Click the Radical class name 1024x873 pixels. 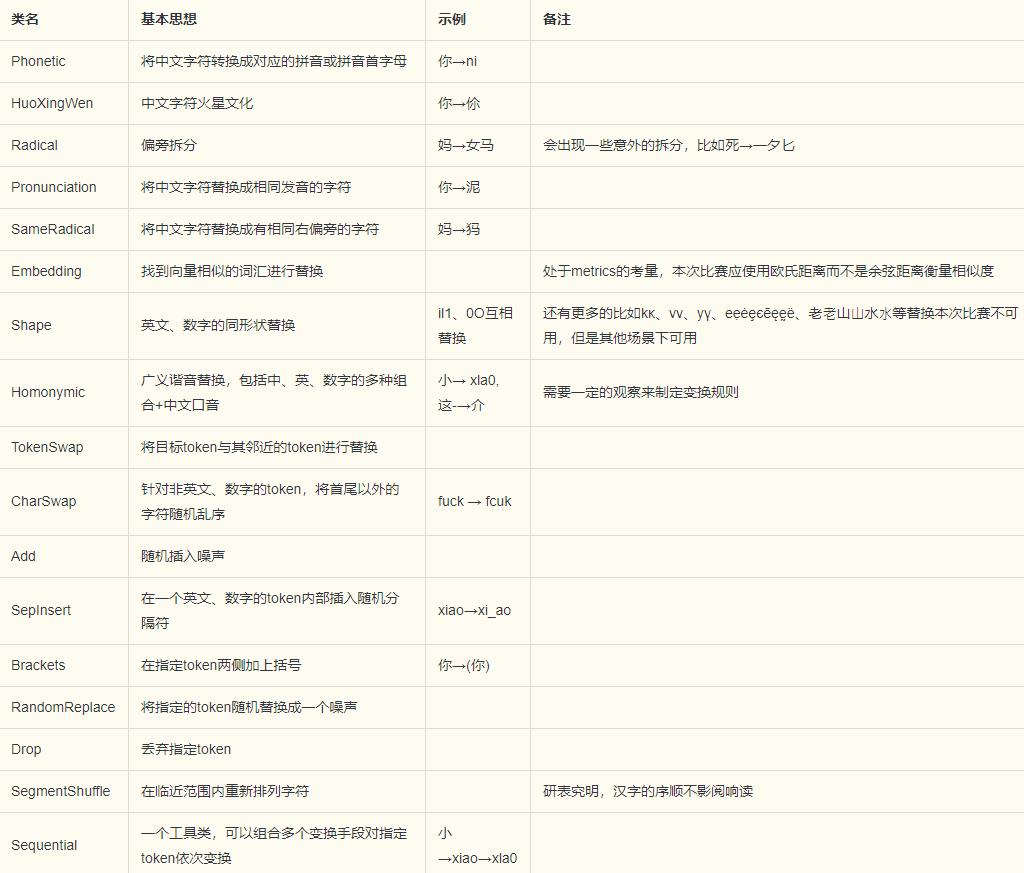pos(33,145)
